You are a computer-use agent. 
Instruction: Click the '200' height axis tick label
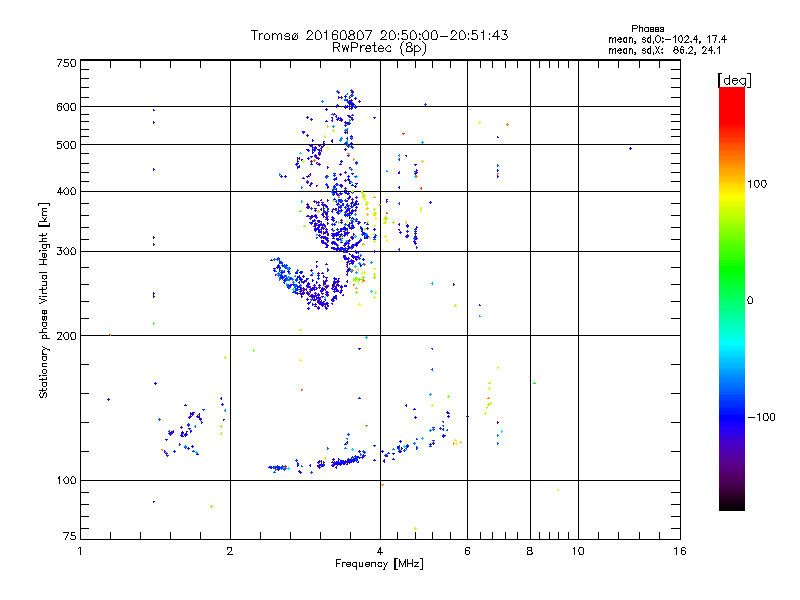66,336
